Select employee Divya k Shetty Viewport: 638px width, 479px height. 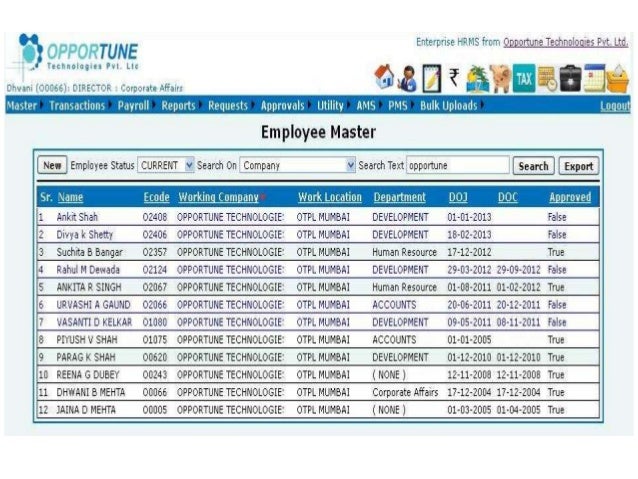pos(85,235)
